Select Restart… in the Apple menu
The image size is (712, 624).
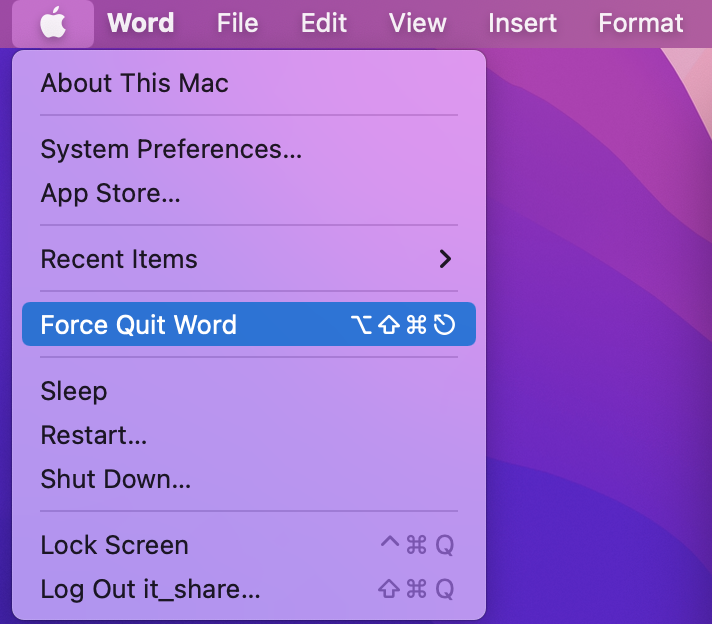(x=93, y=435)
